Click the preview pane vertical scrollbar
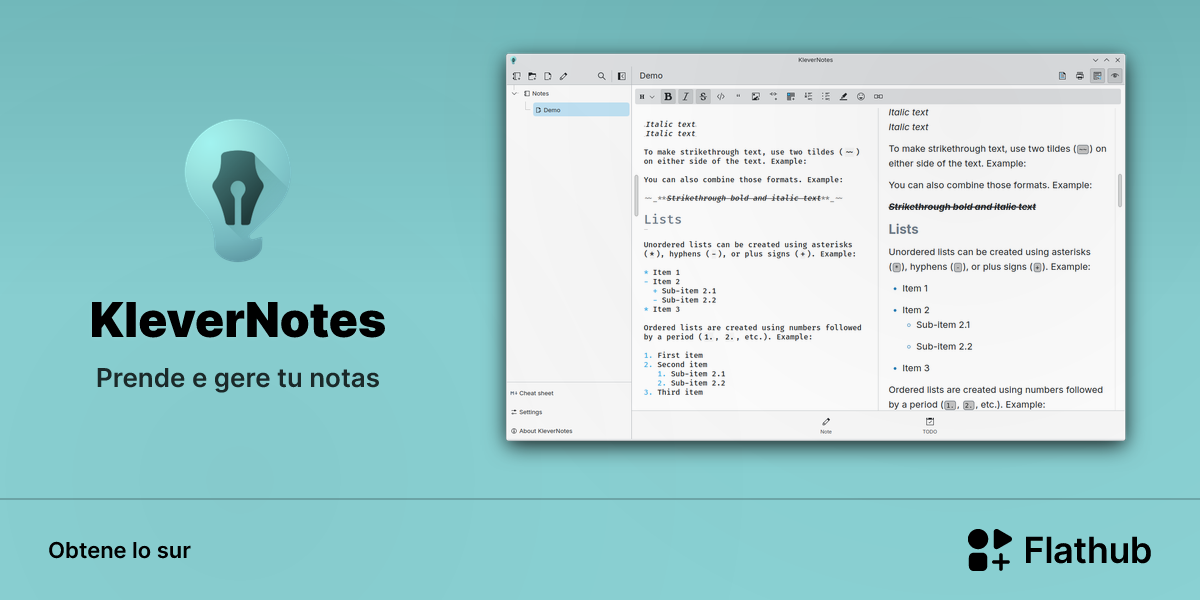This screenshot has height=600, width=1200. click(x=1120, y=190)
